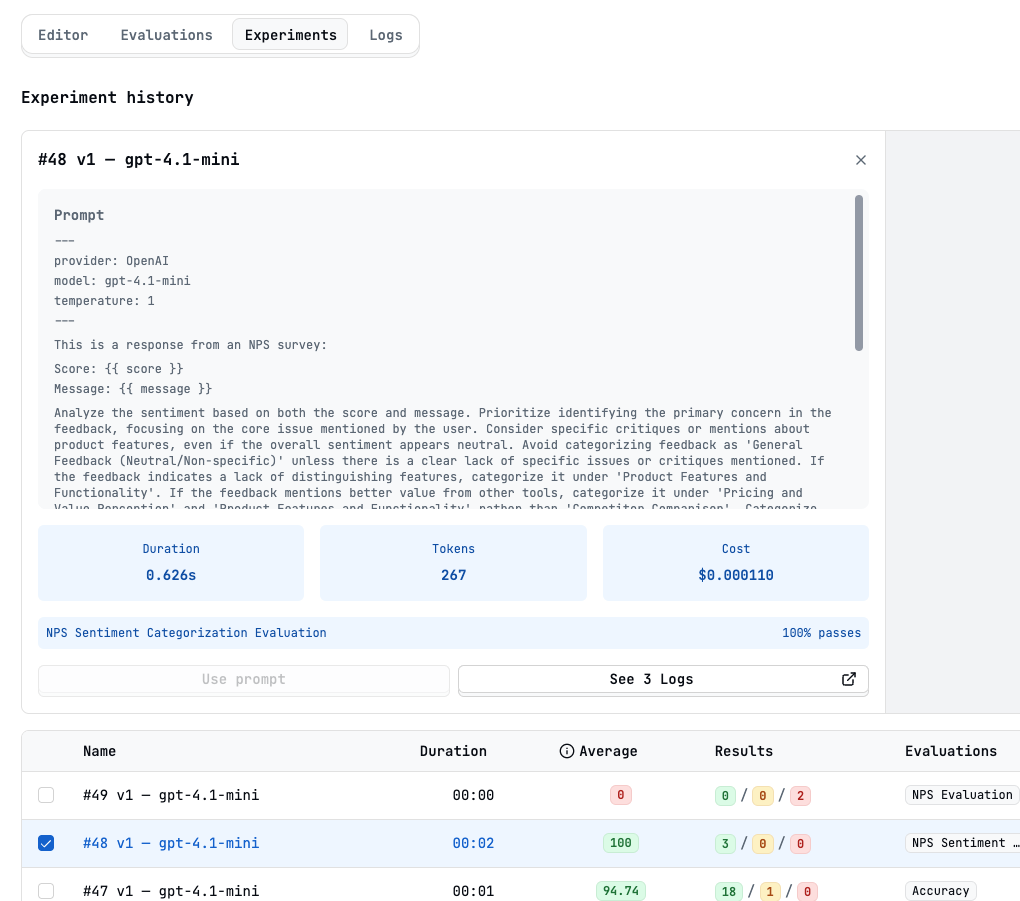This screenshot has width=1020, height=901.
Task: Click the Cost stat card
Action: [736, 563]
